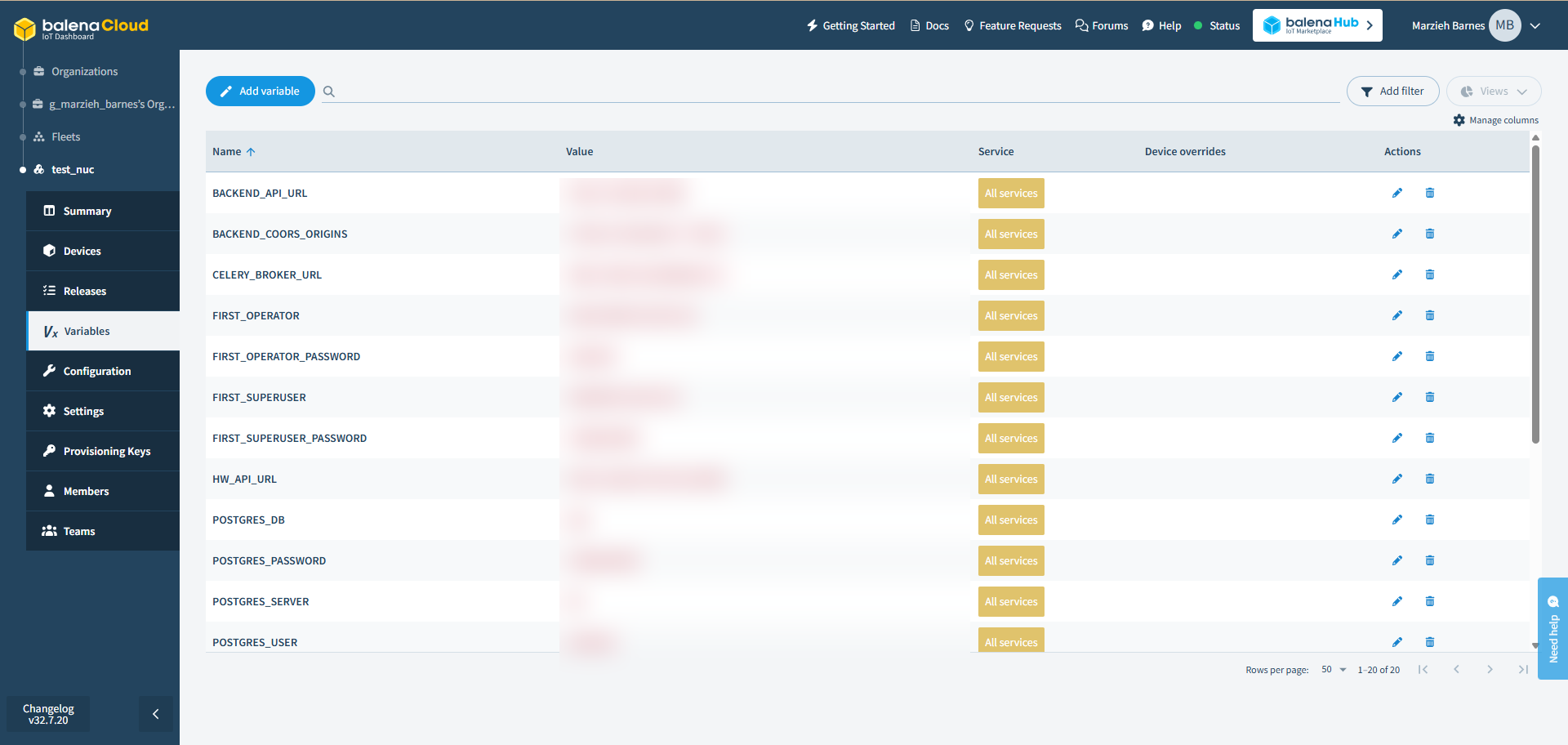This screenshot has height=745, width=1568.
Task: Open Feature Requests
Action: pos(1013,26)
